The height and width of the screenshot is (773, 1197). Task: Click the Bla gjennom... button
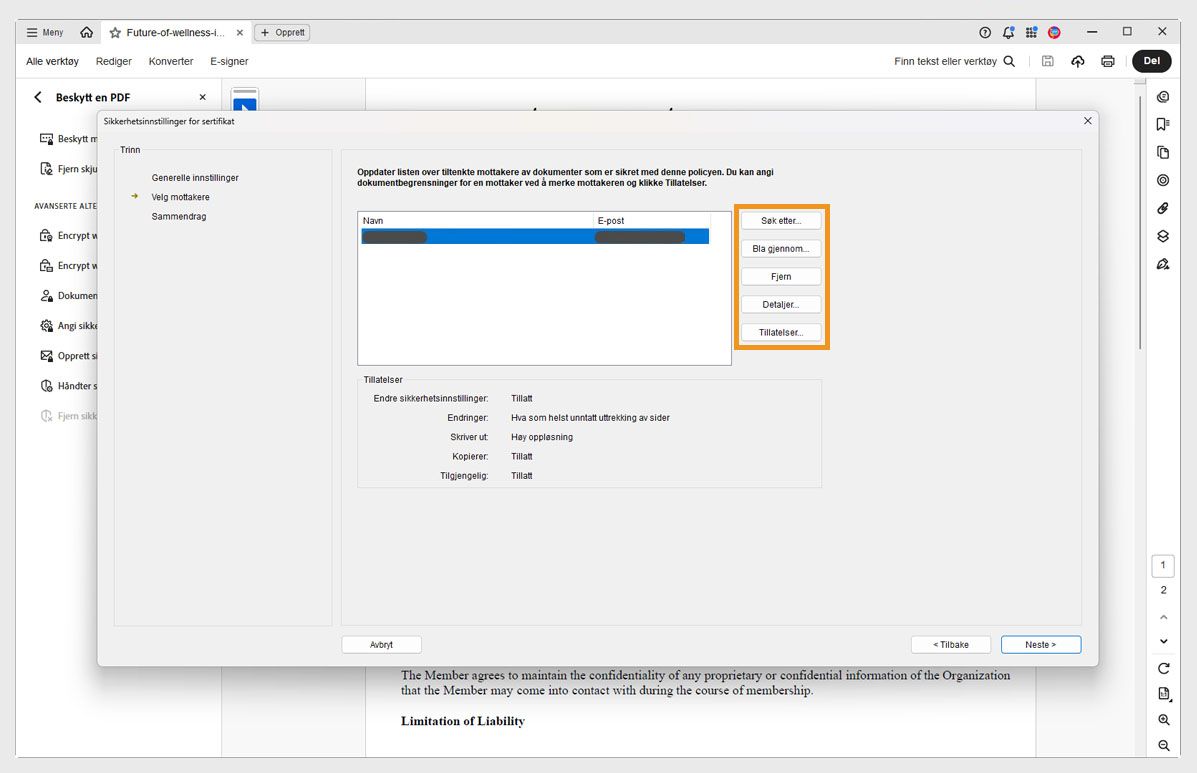(781, 249)
